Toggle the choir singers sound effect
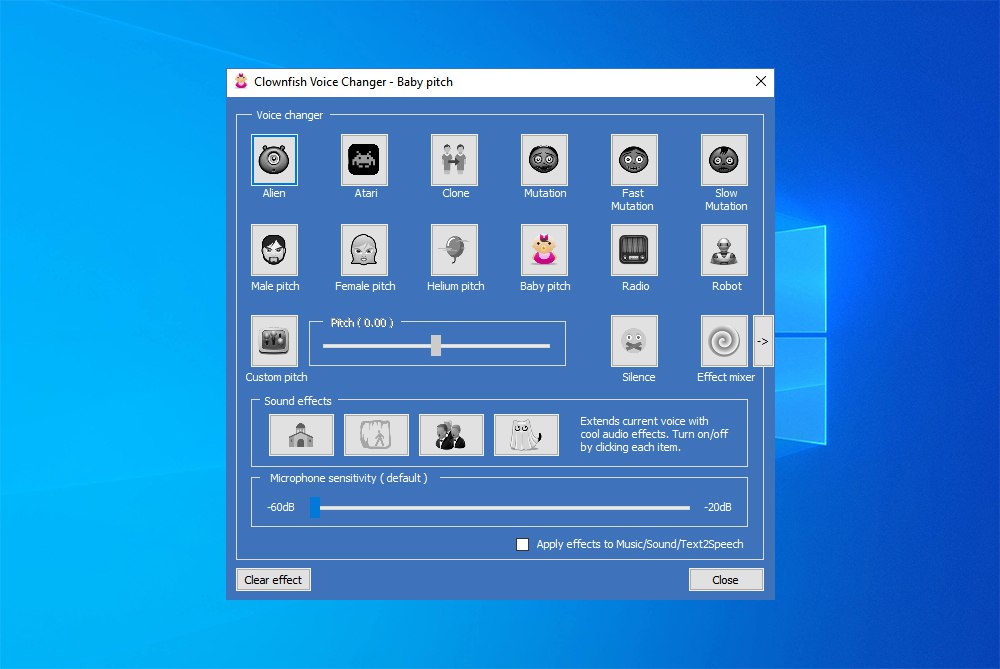The width and height of the screenshot is (1000, 669). click(x=452, y=435)
